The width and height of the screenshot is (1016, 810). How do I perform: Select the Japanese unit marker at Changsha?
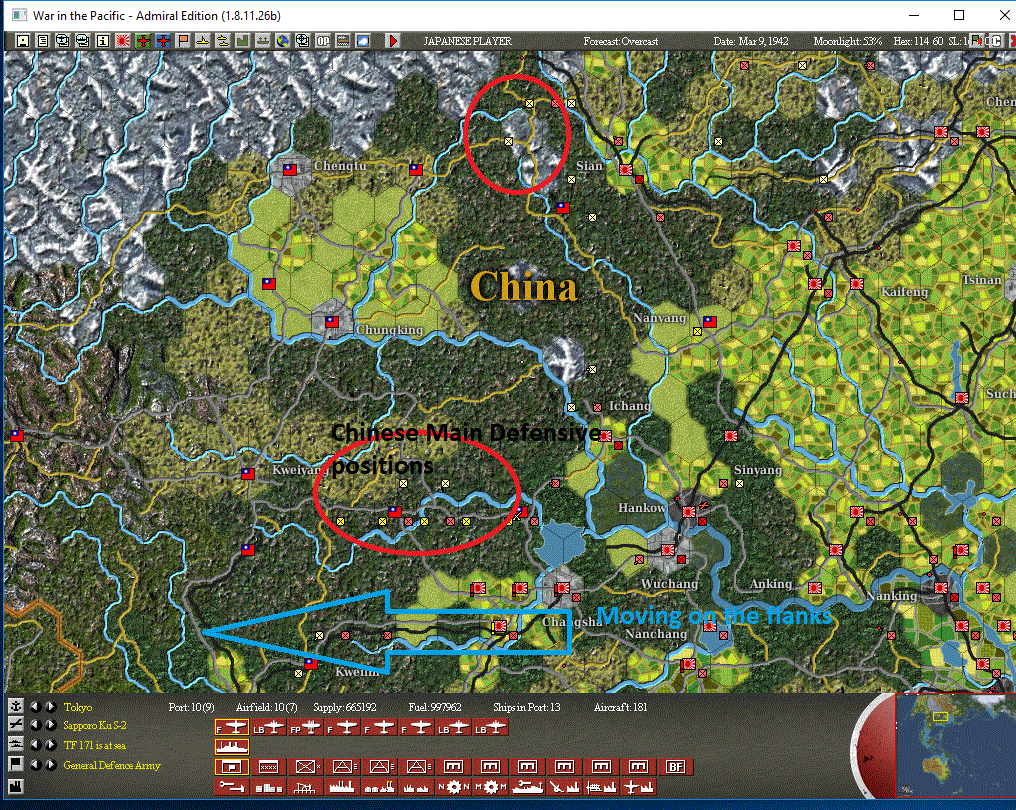click(562, 588)
